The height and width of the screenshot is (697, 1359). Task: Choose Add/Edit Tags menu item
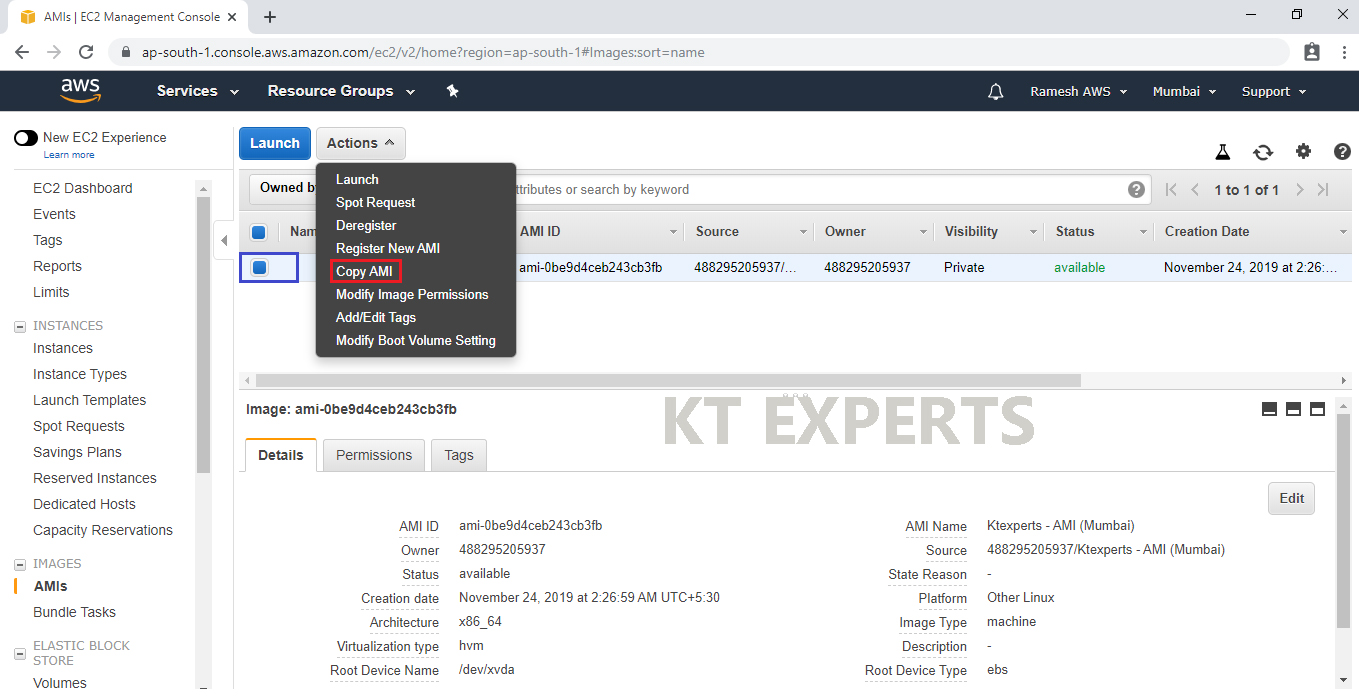[x=376, y=318]
